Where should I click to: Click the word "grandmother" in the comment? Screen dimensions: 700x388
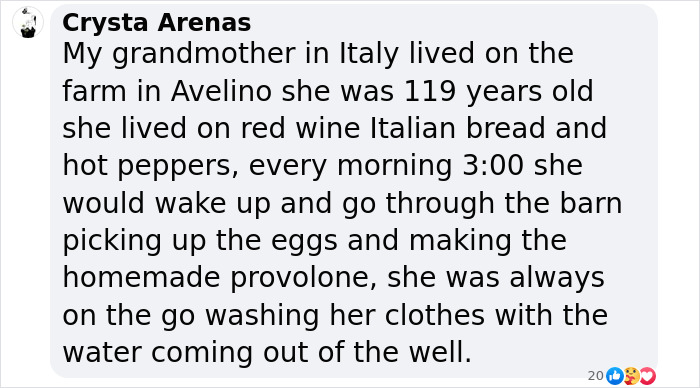(x=204, y=54)
